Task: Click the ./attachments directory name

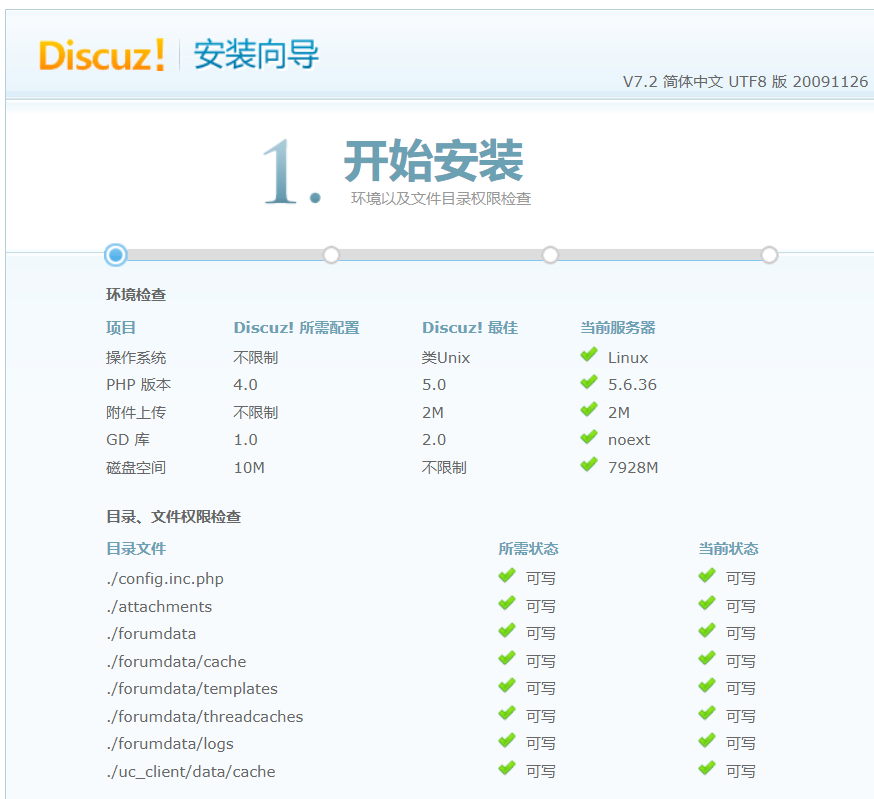Action: pyautogui.click(x=159, y=607)
